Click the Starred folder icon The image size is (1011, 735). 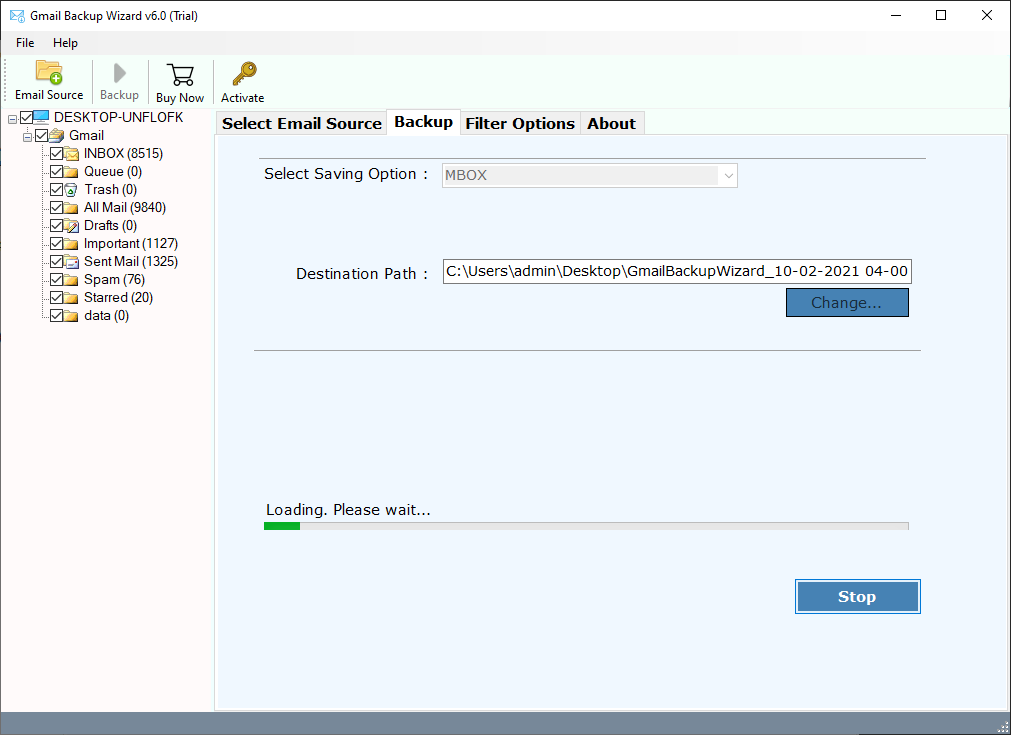pos(72,298)
